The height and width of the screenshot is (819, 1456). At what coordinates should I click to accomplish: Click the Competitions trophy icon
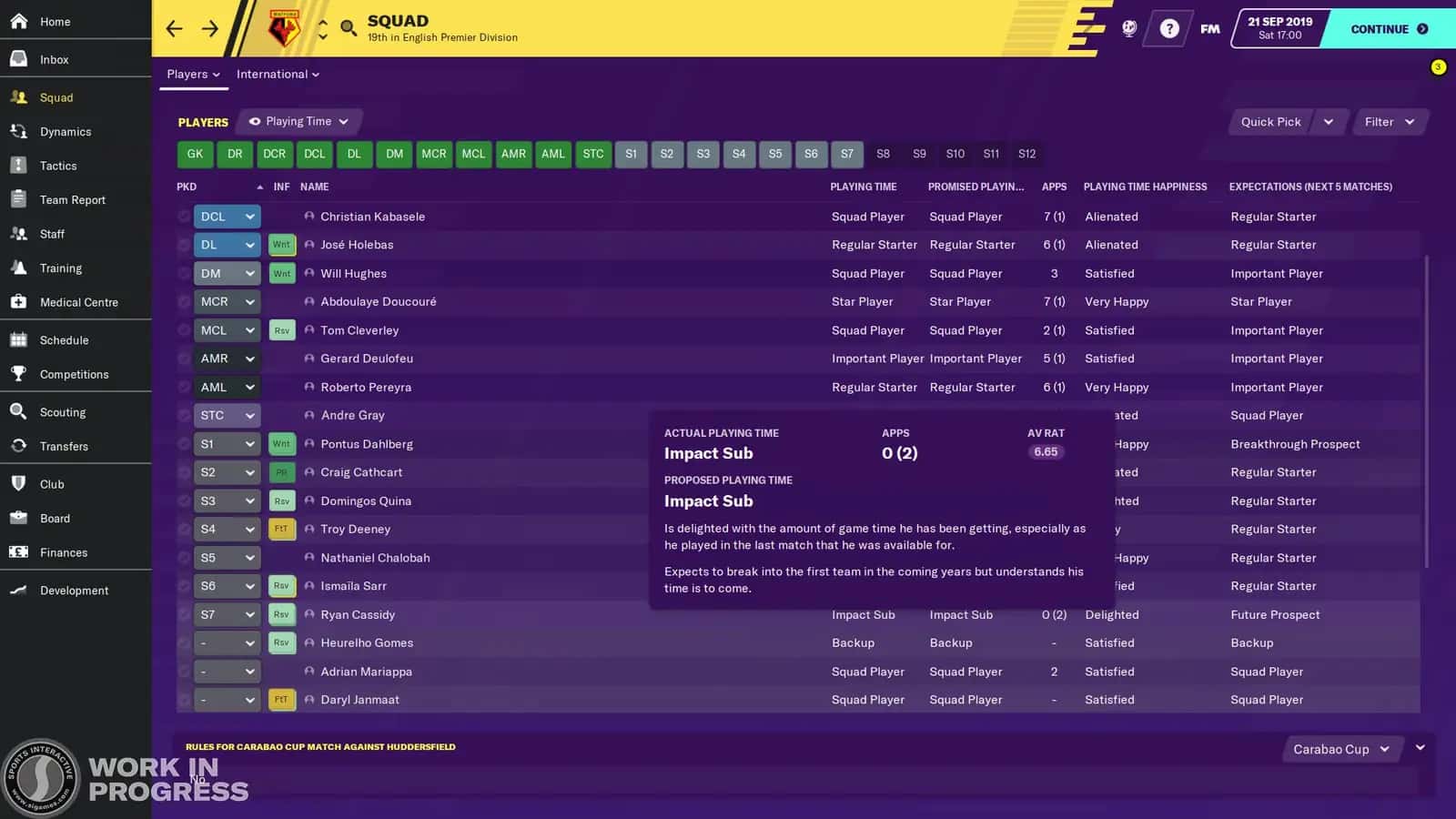pos(18,374)
